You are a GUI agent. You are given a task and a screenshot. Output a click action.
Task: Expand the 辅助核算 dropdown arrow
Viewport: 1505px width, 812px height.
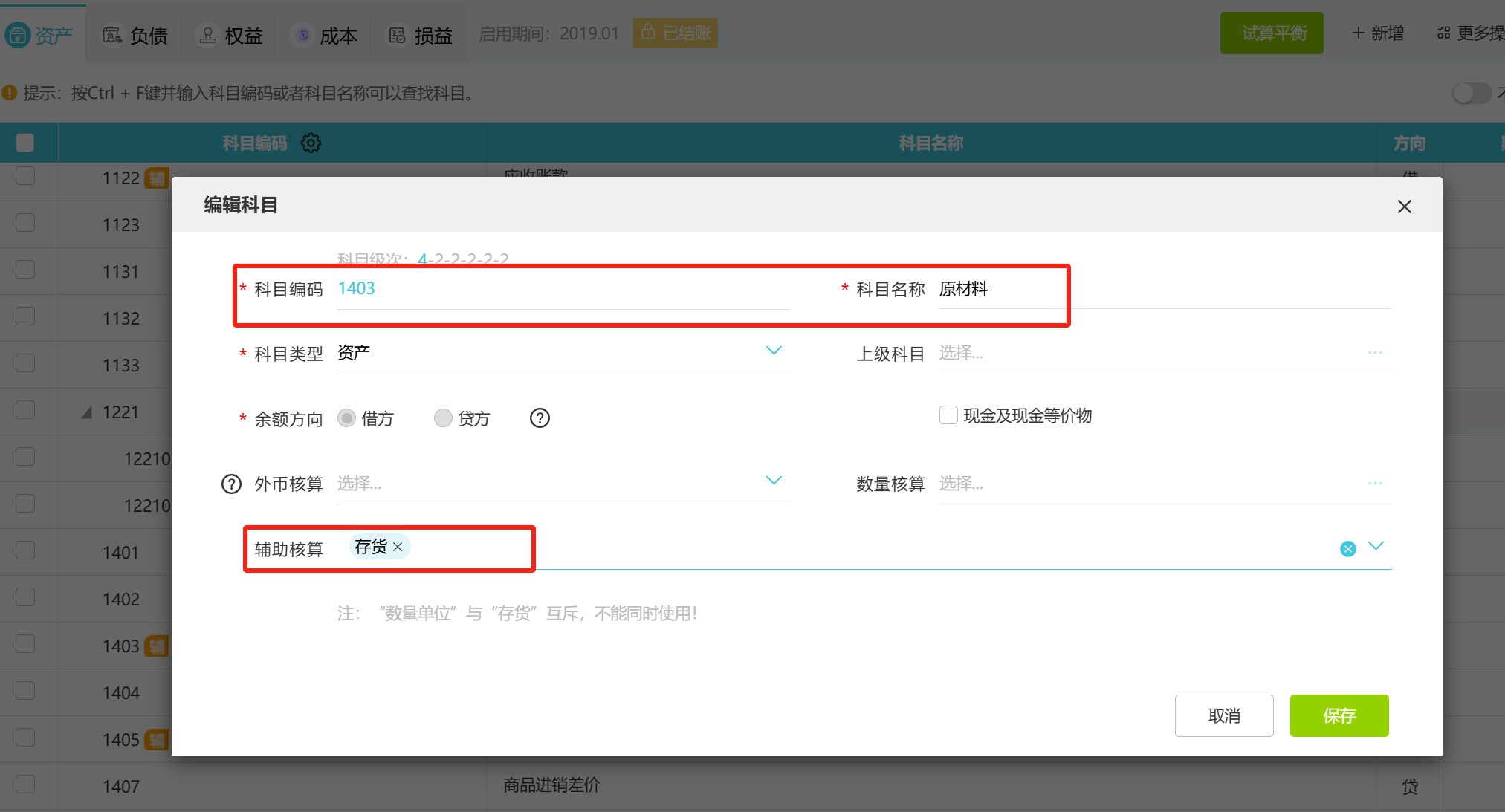point(1376,546)
